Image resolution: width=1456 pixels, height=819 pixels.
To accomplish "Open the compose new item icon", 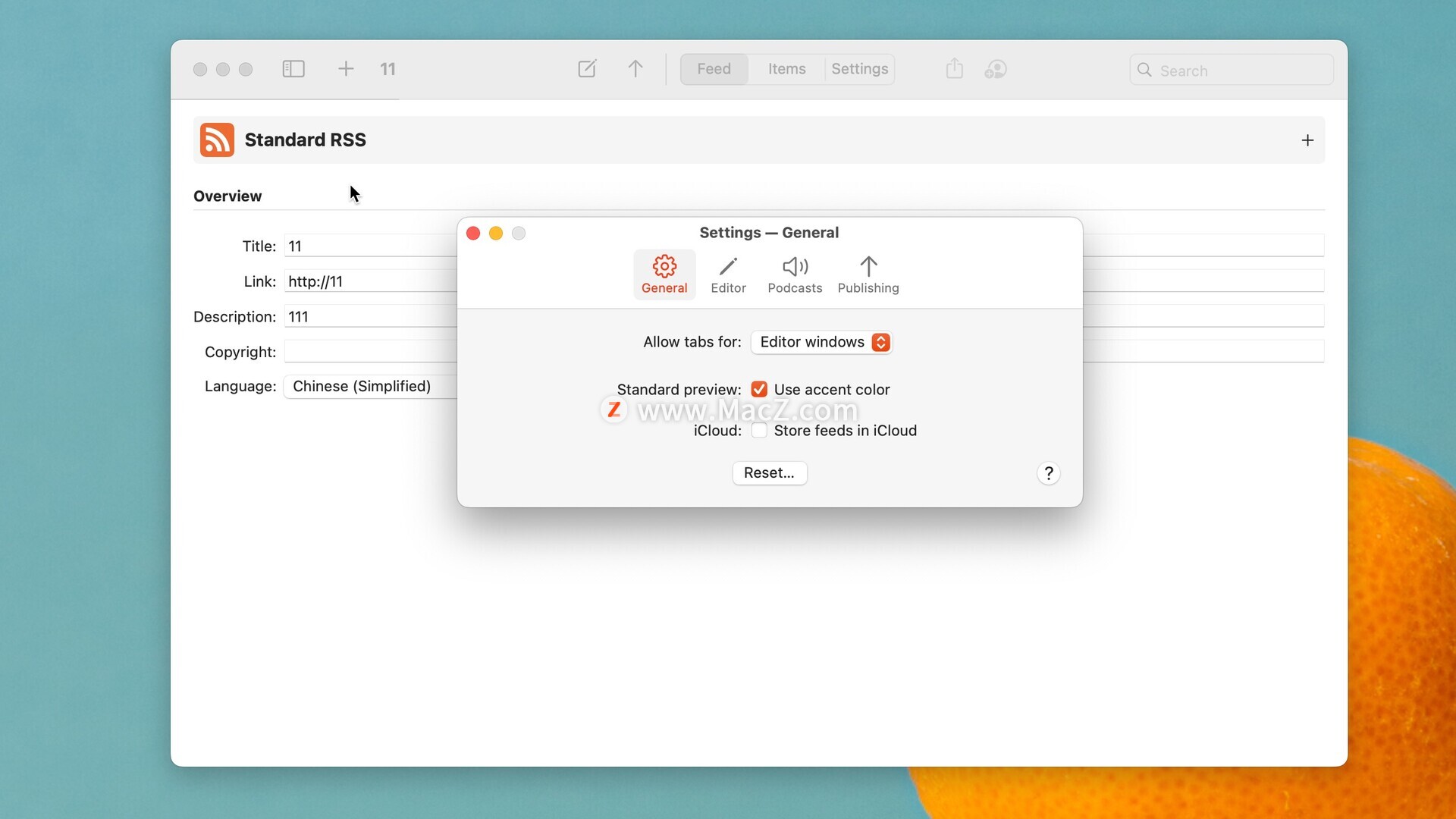I will pyautogui.click(x=587, y=69).
